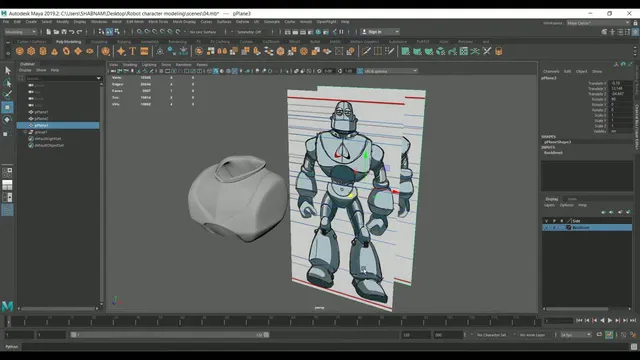Image resolution: width=640 pixels, height=360 pixels.
Task: Toggle loop playback mode
Action: [x=599, y=335]
